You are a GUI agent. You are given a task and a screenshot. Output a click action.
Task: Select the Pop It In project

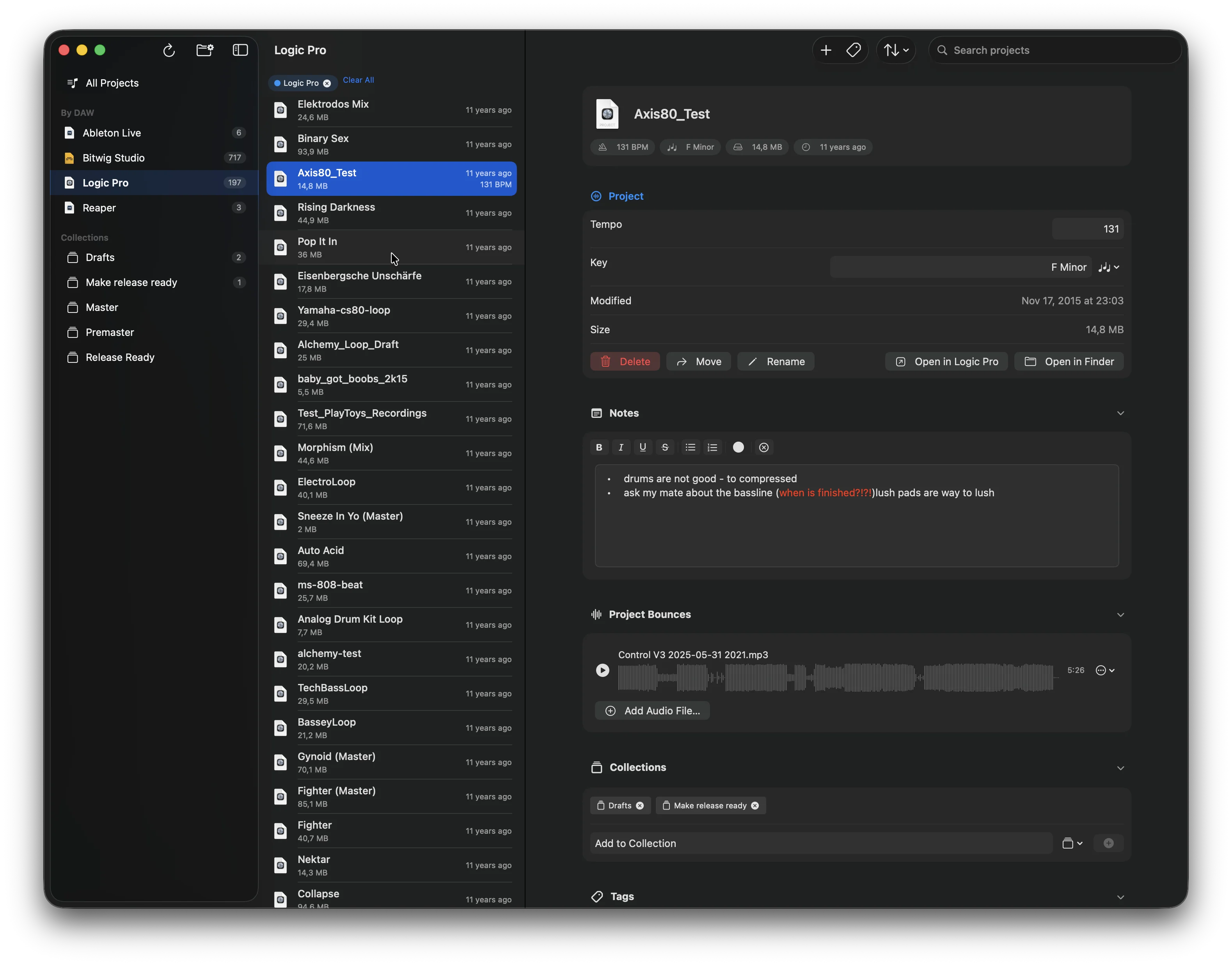[x=391, y=247]
